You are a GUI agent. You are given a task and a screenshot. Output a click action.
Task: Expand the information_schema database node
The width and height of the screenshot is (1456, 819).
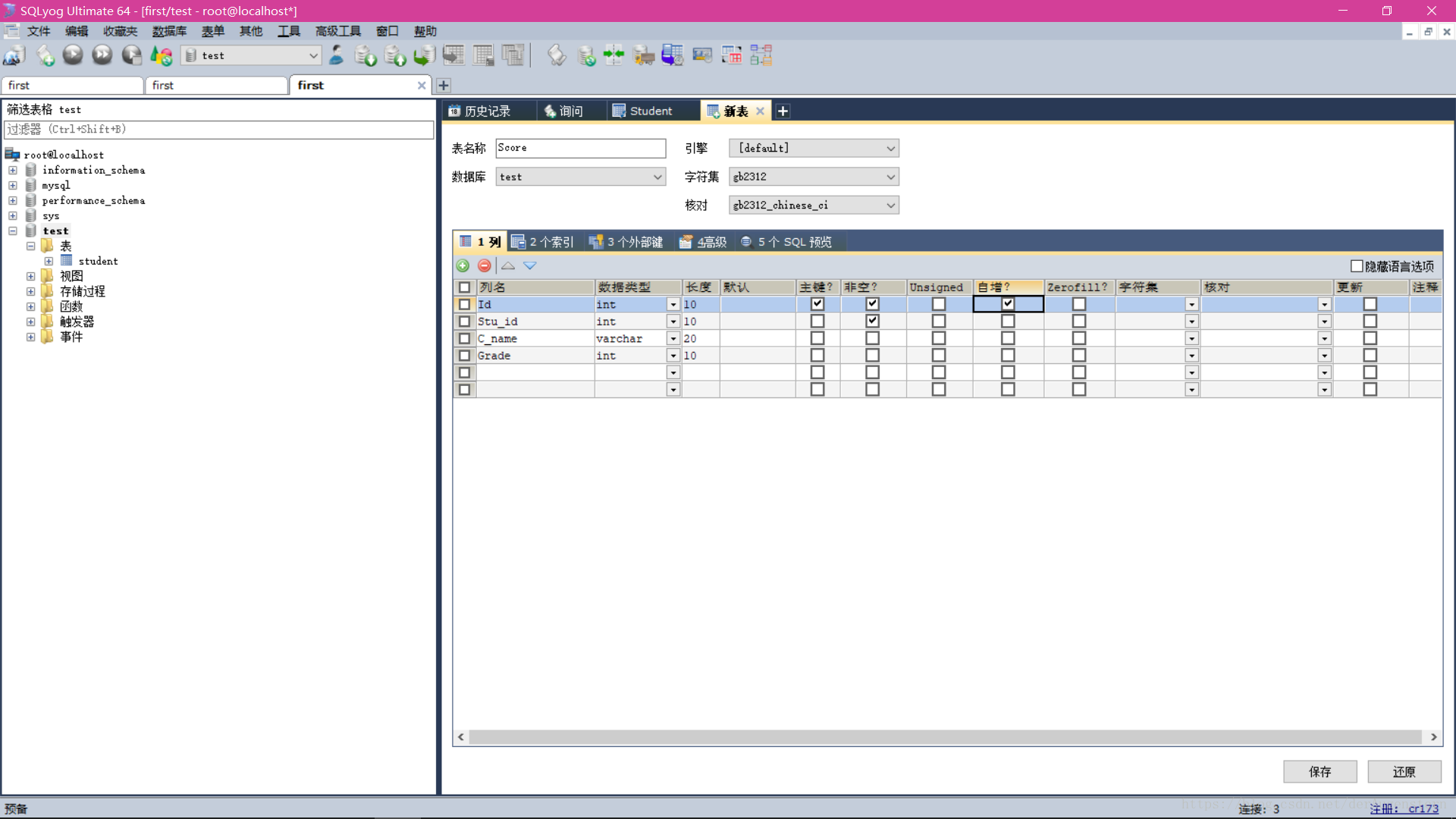(x=13, y=170)
